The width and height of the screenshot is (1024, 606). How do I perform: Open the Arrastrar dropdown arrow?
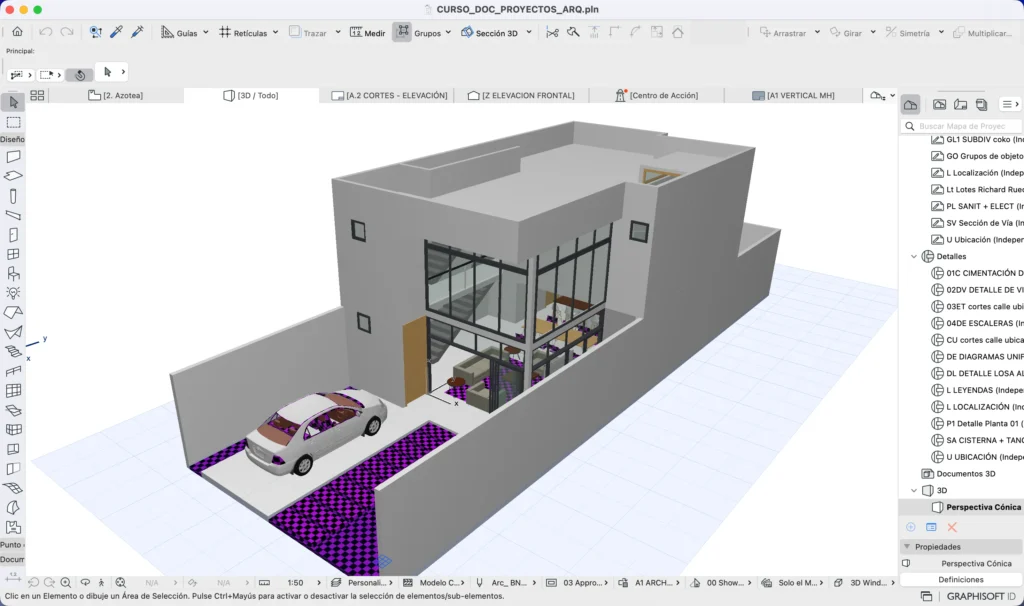click(x=817, y=32)
